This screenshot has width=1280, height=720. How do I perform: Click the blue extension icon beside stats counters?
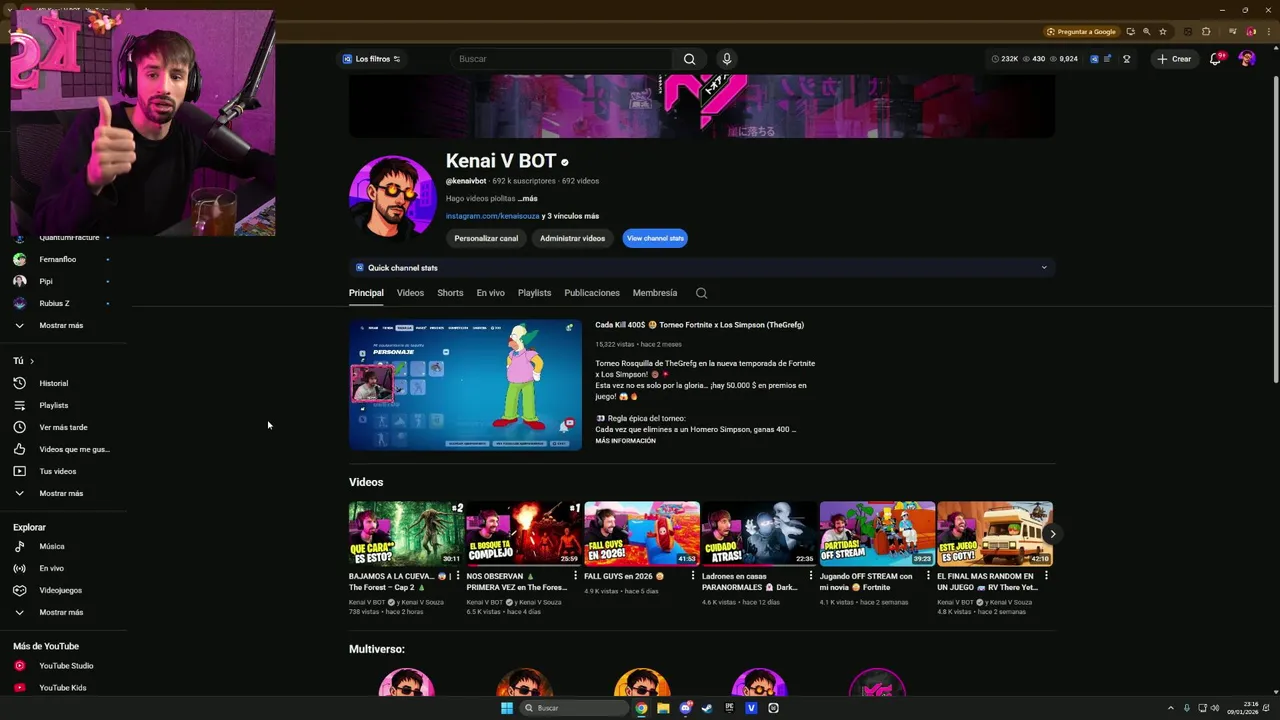click(x=1094, y=59)
